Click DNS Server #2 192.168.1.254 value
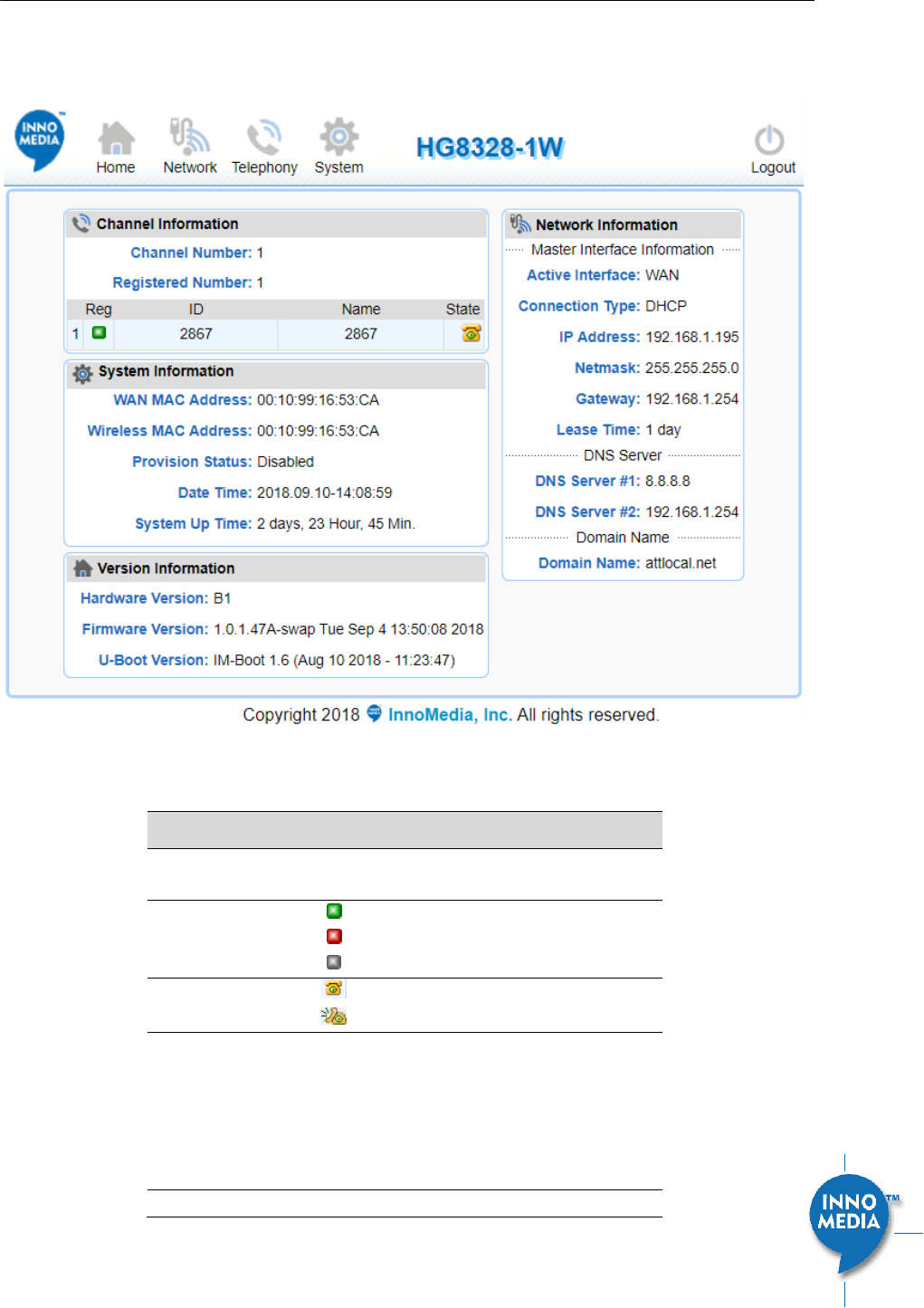The width and height of the screenshot is (924, 1308). tap(692, 512)
